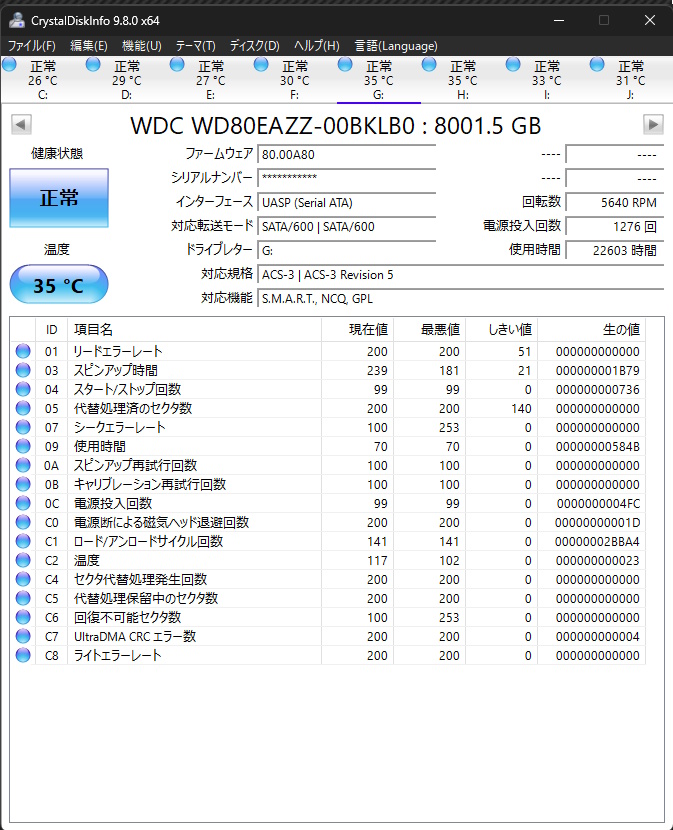Click the 正常 health status button
The height and width of the screenshot is (830, 673).
pyautogui.click(x=59, y=197)
